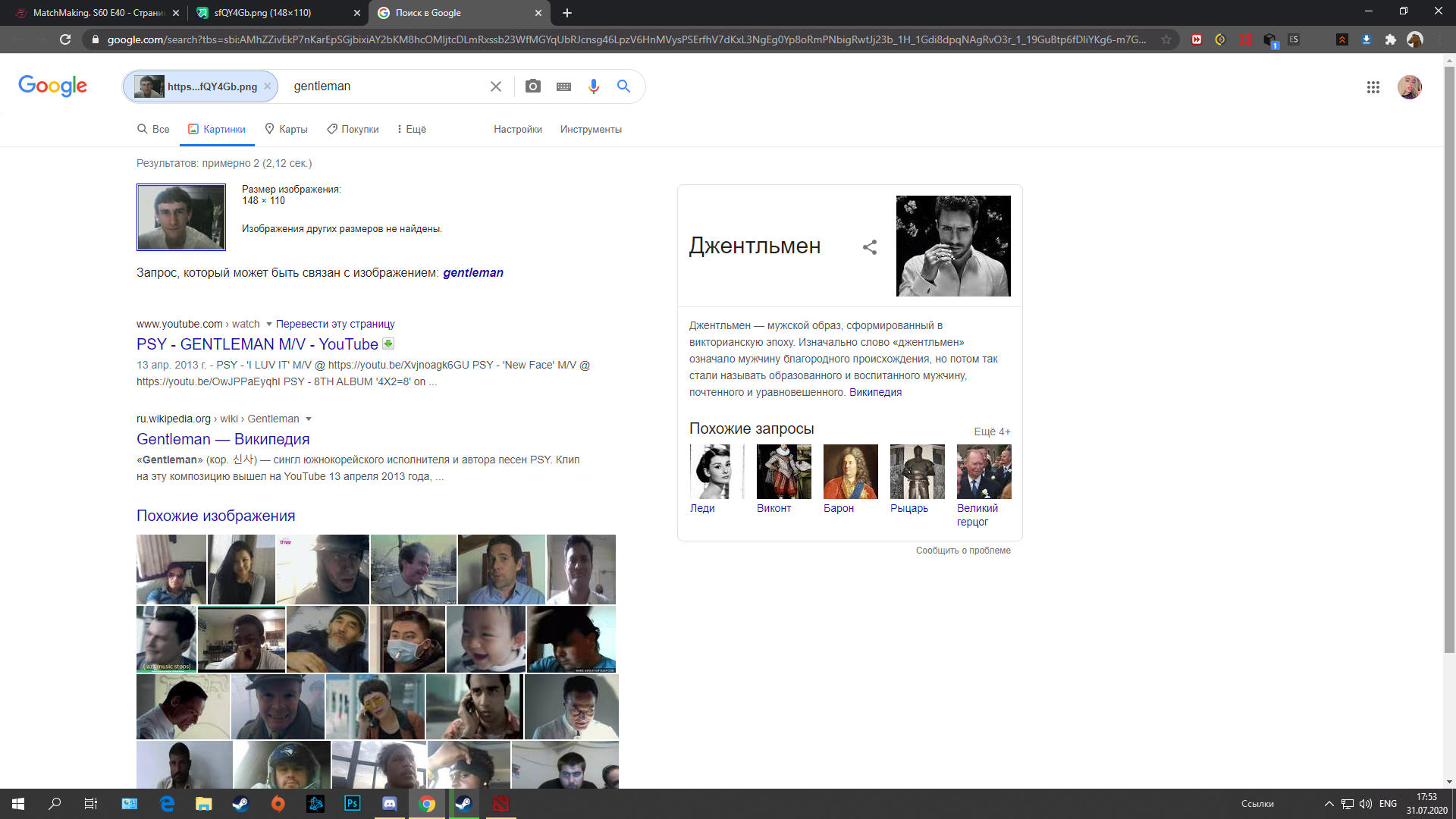Expand the arrow next to wiki › Gentleman breadcrumb
This screenshot has width=1456, height=819.
(x=308, y=419)
